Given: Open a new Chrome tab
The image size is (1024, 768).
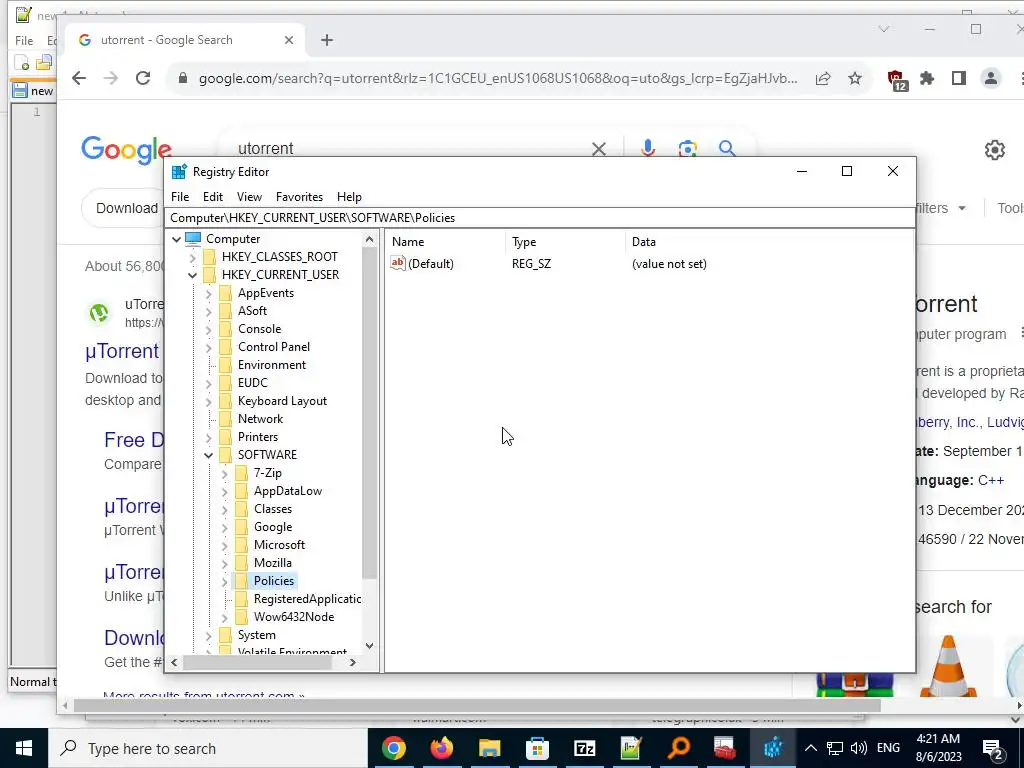Looking at the screenshot, I should pos(327,40).
